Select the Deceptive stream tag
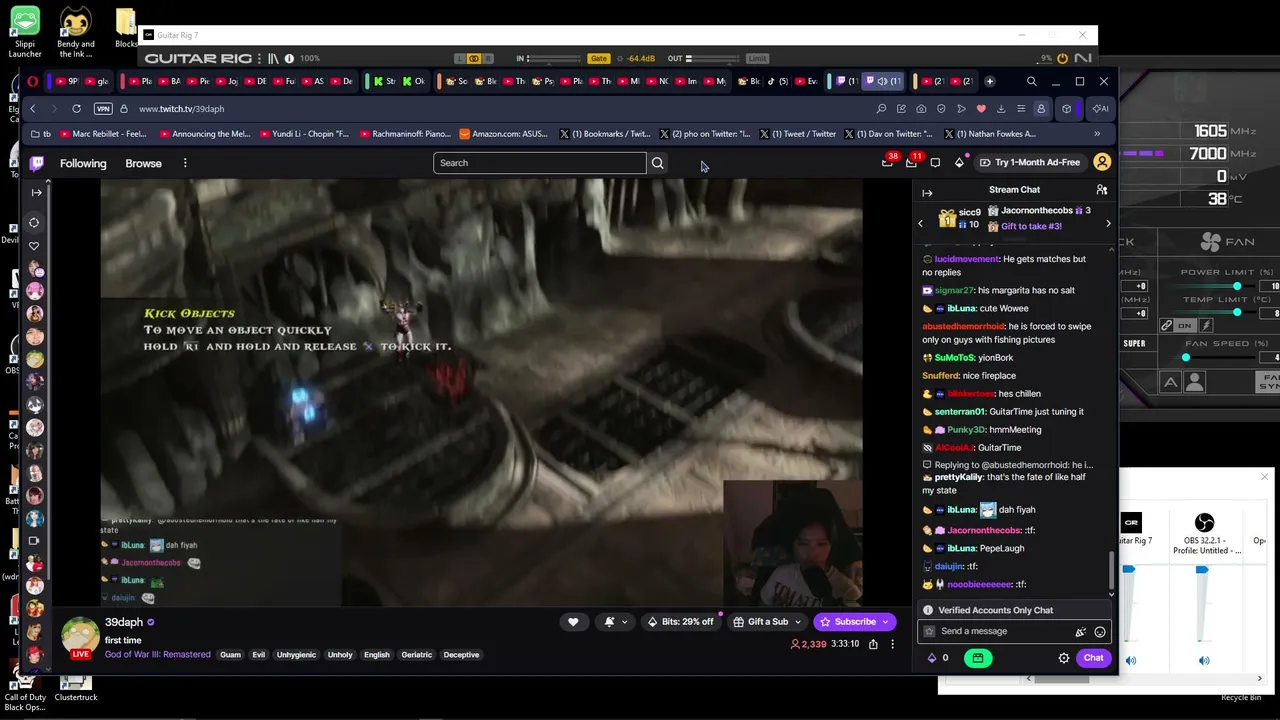Viewport: 1280px width, 720px height. click(x=461, y=655)
